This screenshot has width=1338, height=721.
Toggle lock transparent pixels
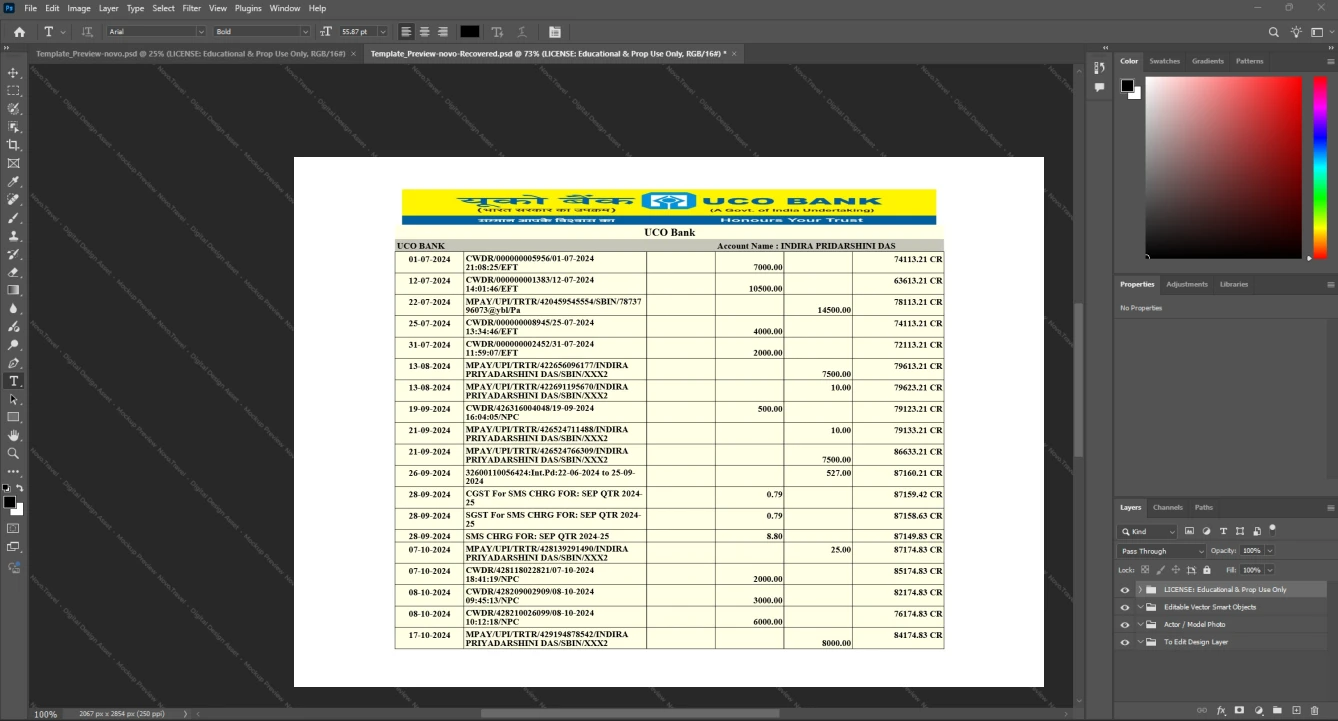tap(1145, 570)
